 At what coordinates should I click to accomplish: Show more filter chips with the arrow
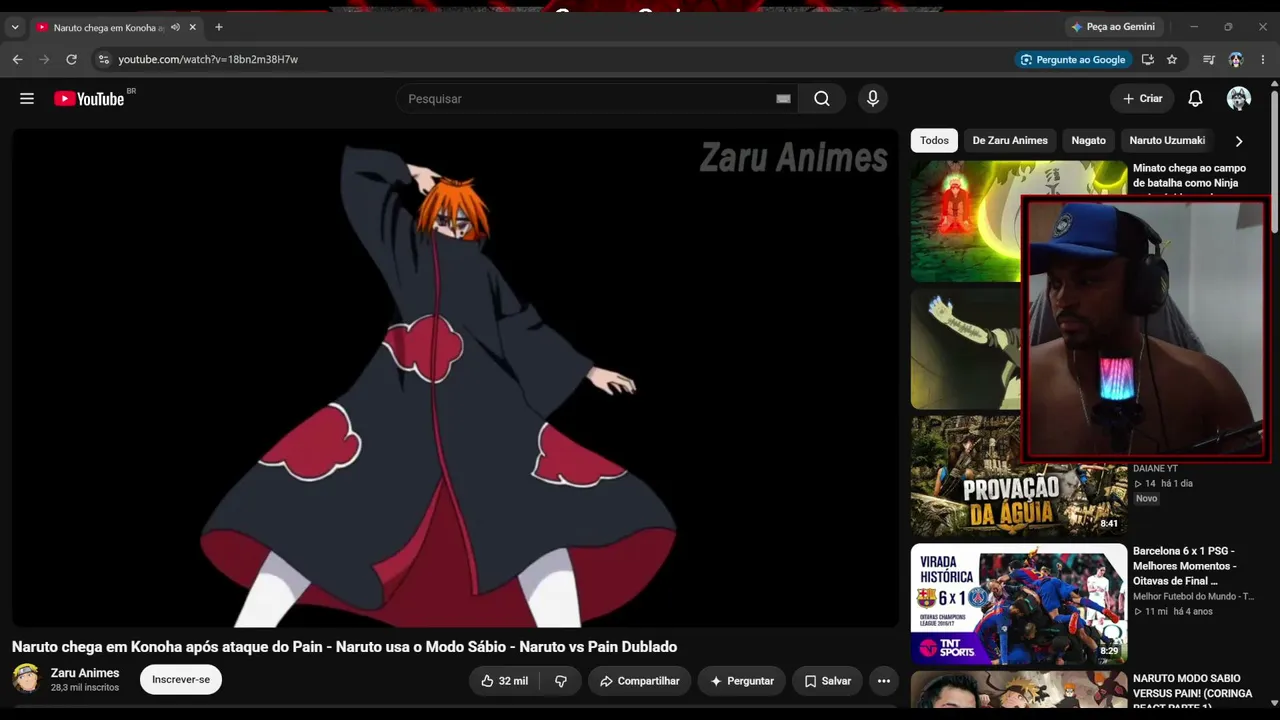pyautogui.click(x=1239, y=141)
